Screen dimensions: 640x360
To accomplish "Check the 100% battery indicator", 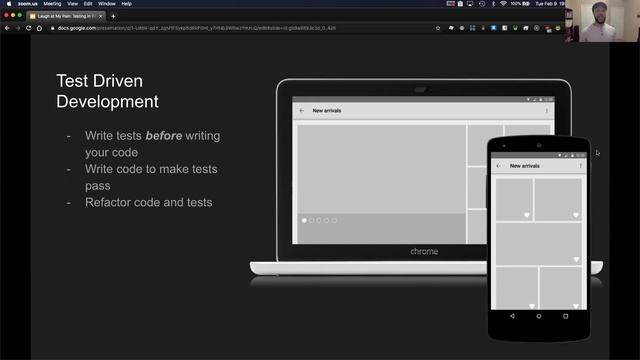I will tap(520, 4).
